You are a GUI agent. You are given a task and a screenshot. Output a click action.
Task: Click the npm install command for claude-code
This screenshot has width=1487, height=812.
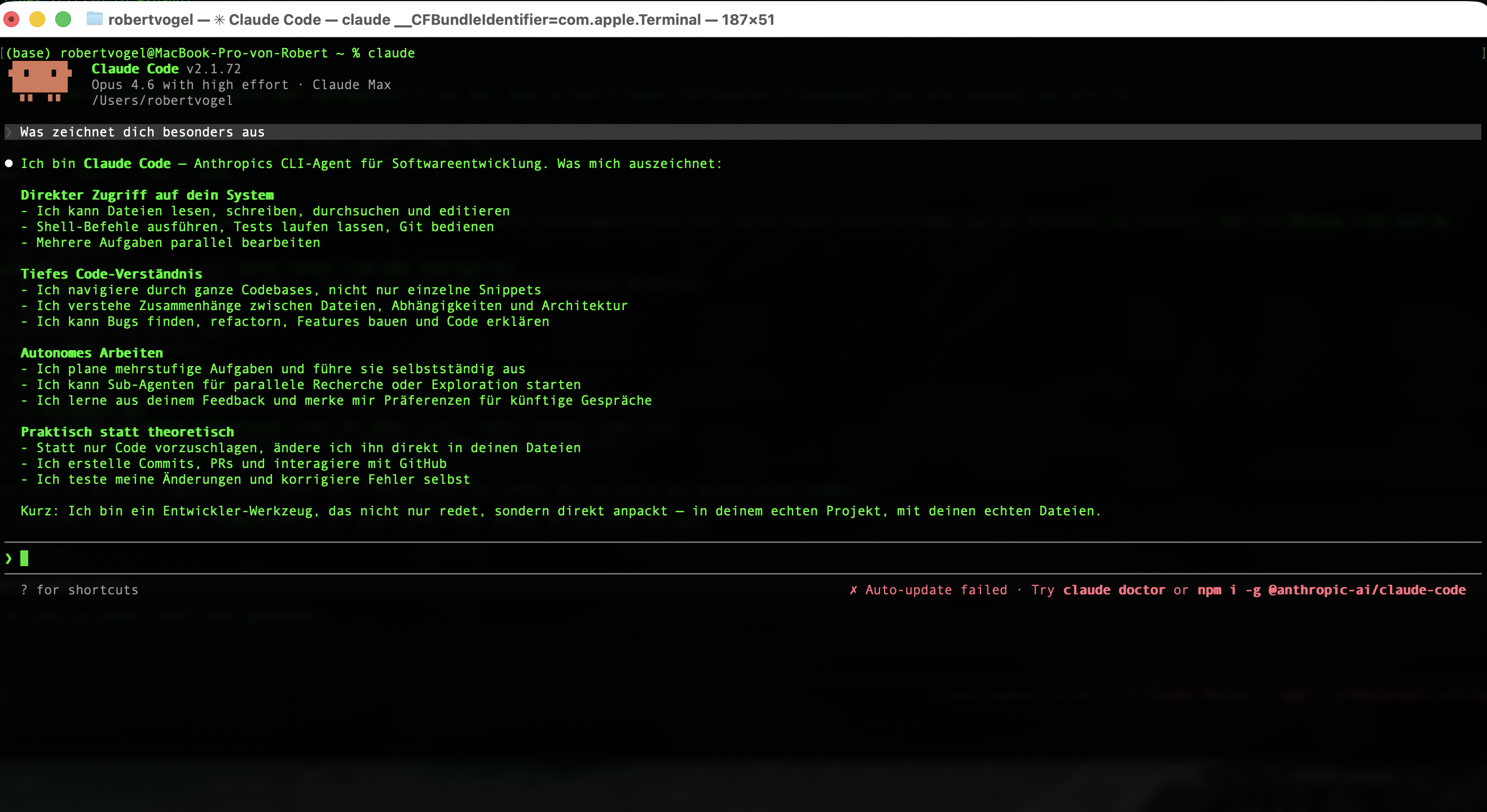(1331, 590)
